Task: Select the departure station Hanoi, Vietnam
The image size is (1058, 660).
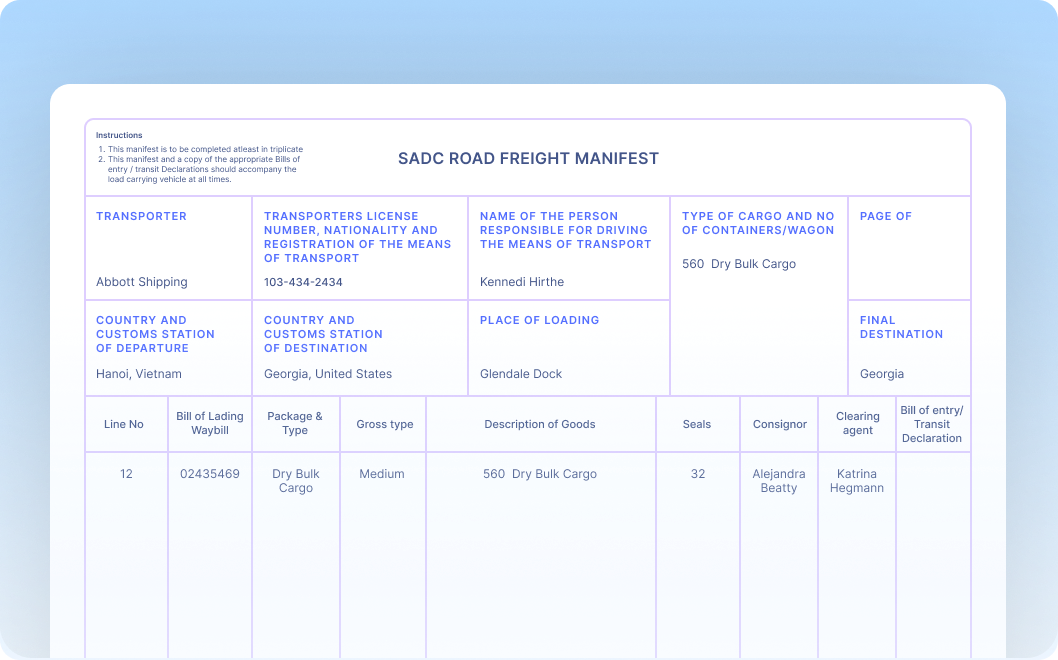Action: 137,374
